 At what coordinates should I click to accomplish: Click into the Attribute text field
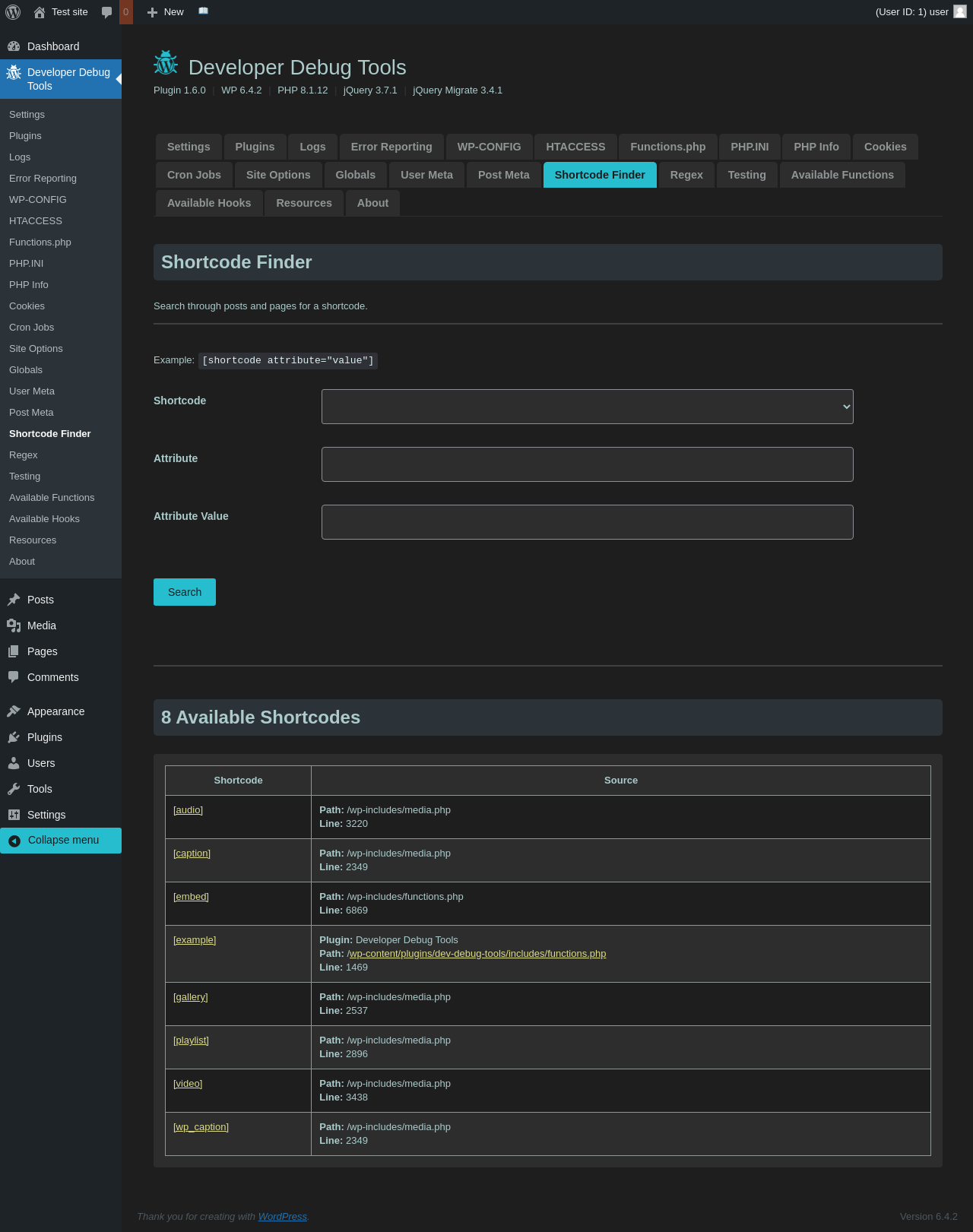587,464
